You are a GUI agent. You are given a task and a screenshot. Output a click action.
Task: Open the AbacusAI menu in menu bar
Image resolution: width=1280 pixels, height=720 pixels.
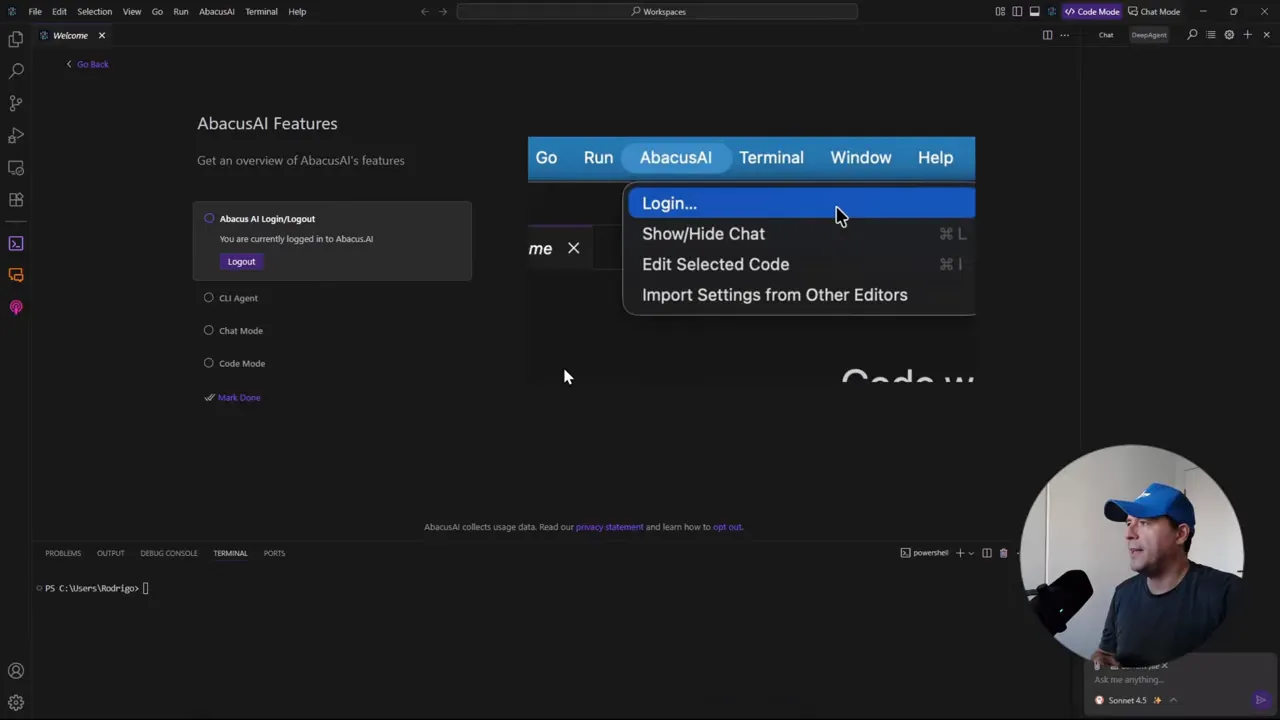click(216, 11)
